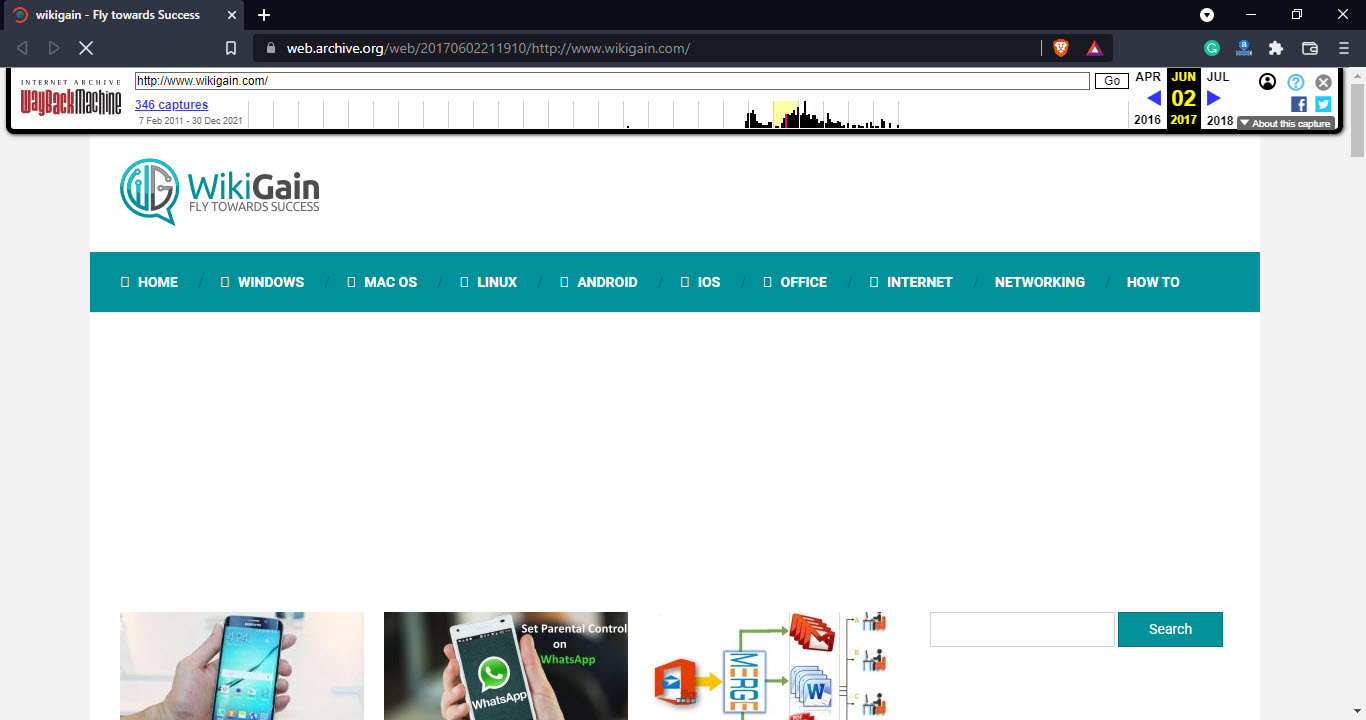Go forward using the browser forward arrow
1366x720 pixels.
(54, 48)
